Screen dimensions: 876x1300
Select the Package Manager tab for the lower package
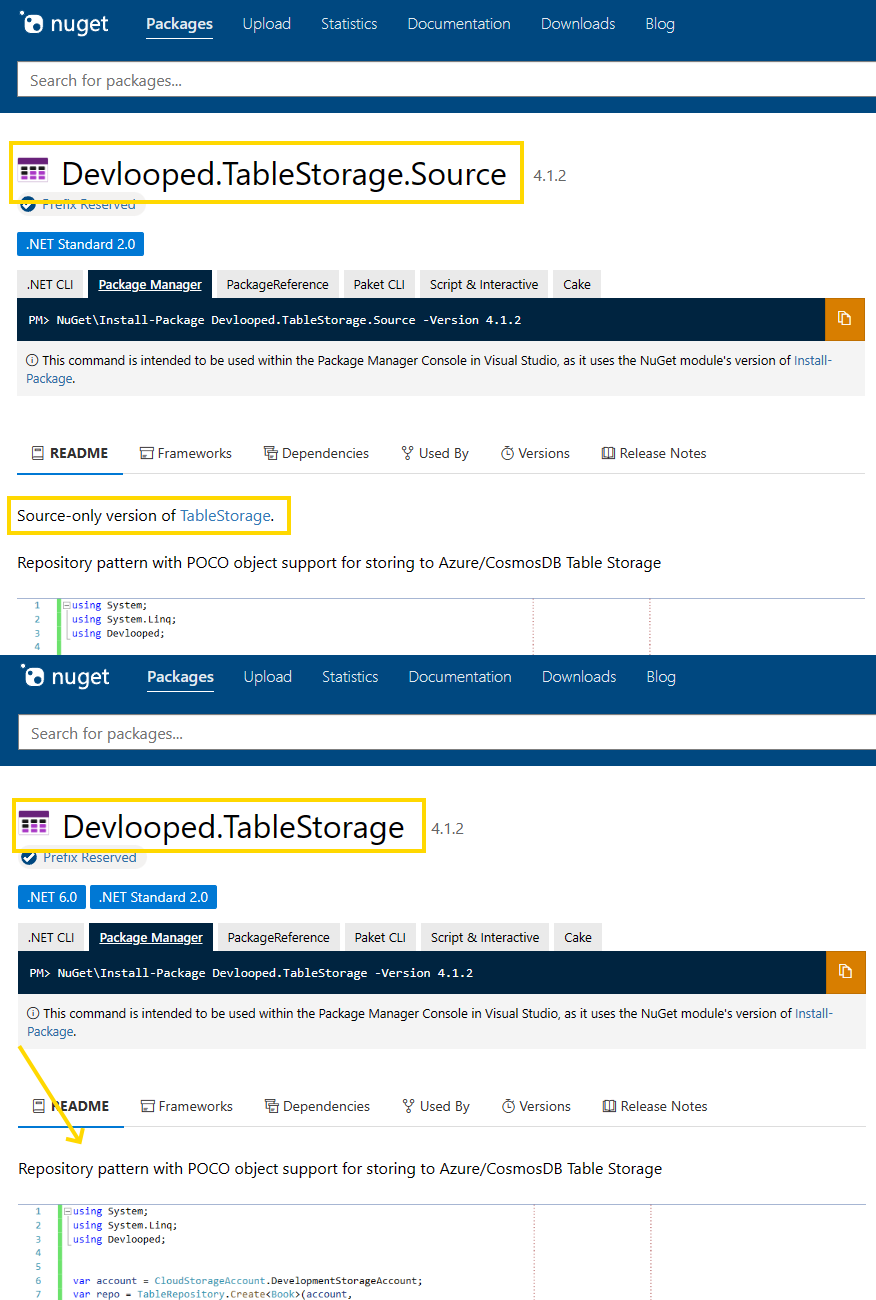click(x=151, y=937)
